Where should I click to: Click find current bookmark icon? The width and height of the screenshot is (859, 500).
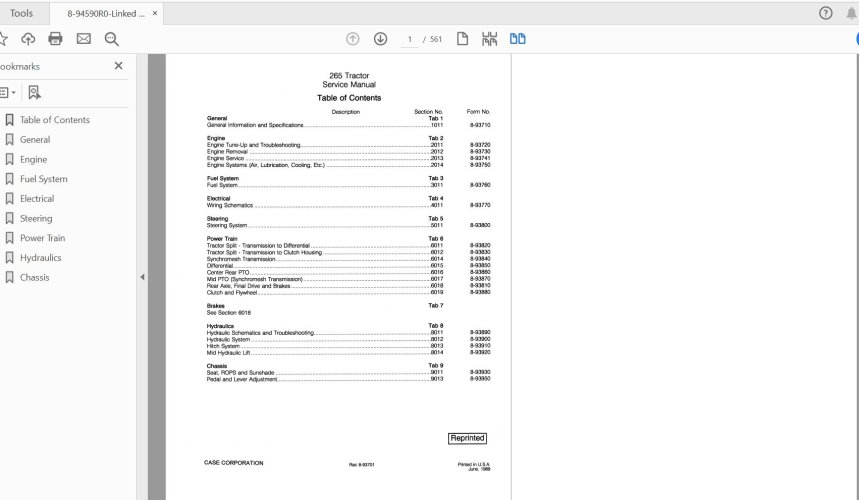coord(35,93)
